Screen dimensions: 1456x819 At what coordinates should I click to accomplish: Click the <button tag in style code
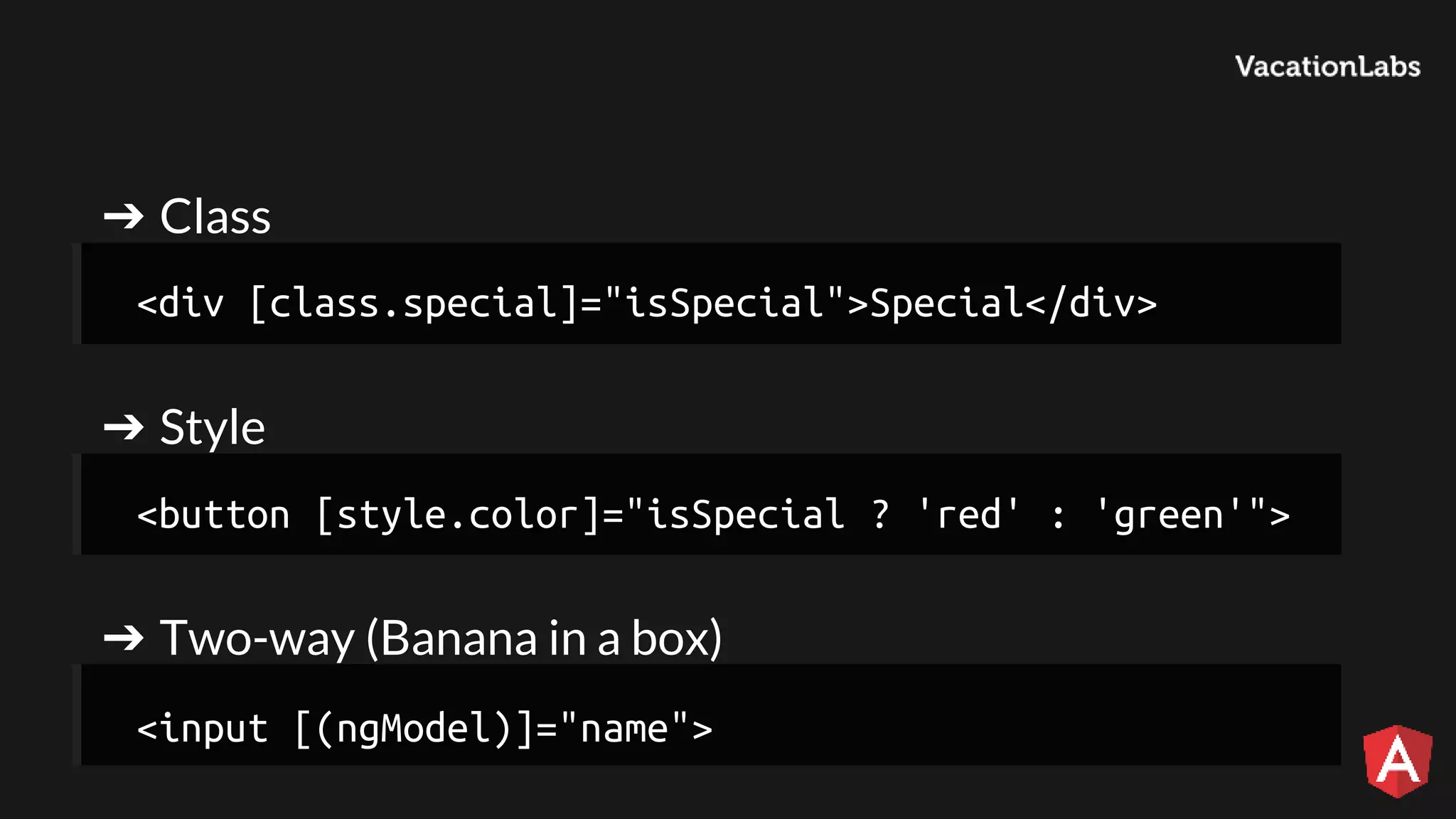(x=213, y=515)
